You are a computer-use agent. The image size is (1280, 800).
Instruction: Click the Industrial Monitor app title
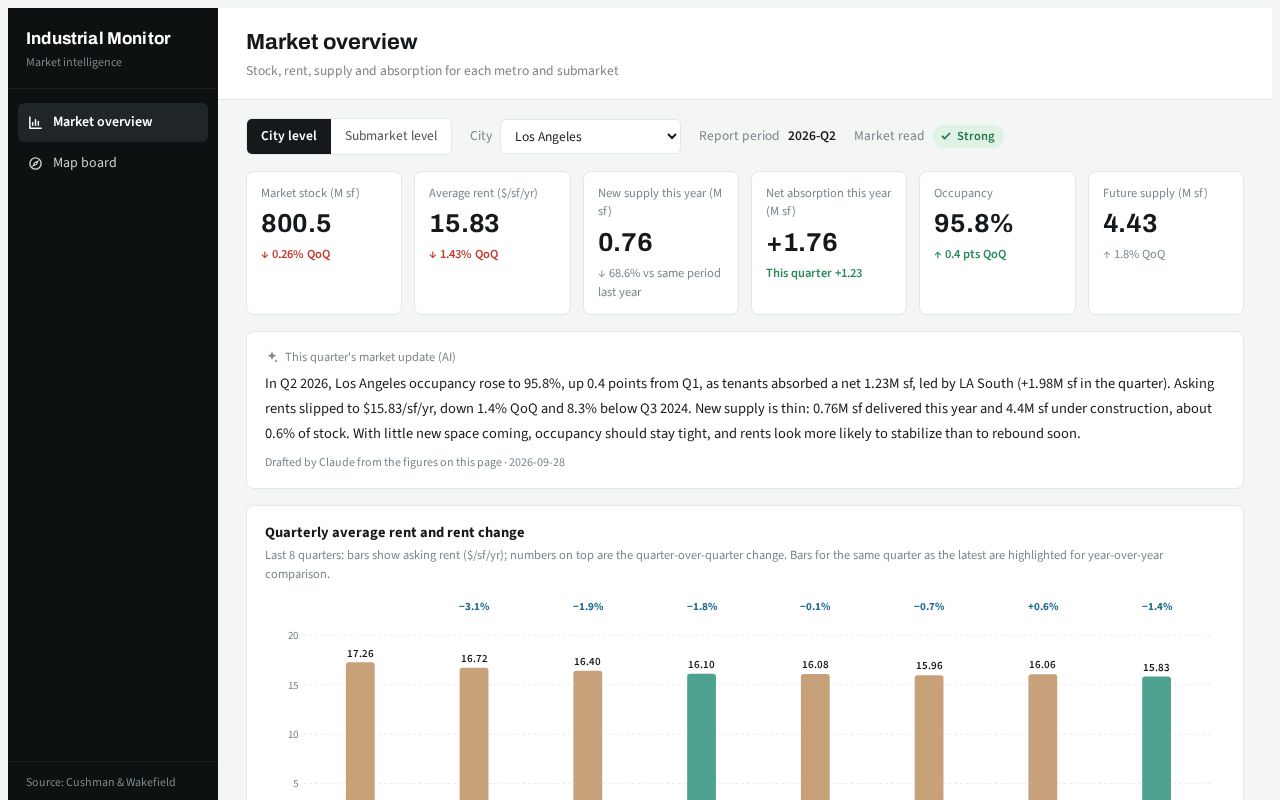98,38
